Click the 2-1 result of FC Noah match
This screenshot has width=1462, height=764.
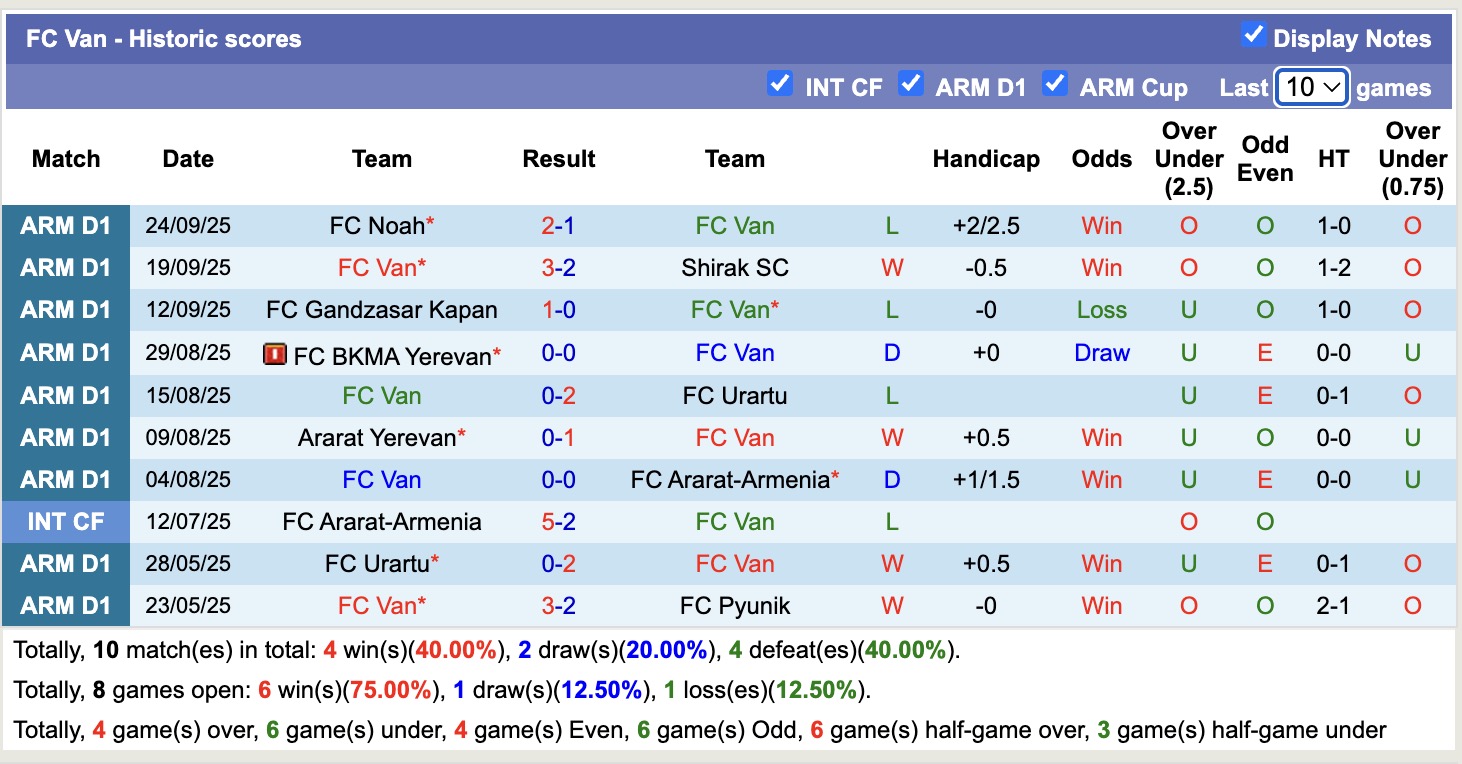click(558, 225)
